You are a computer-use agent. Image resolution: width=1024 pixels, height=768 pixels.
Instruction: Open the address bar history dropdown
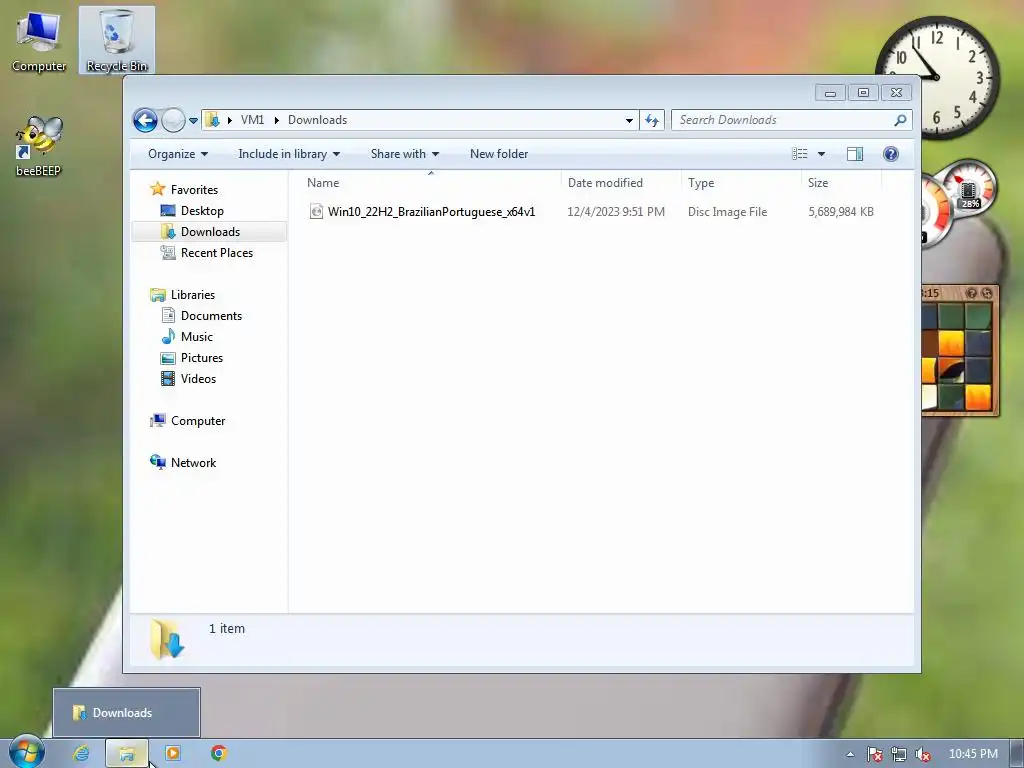tap(629, 120)
